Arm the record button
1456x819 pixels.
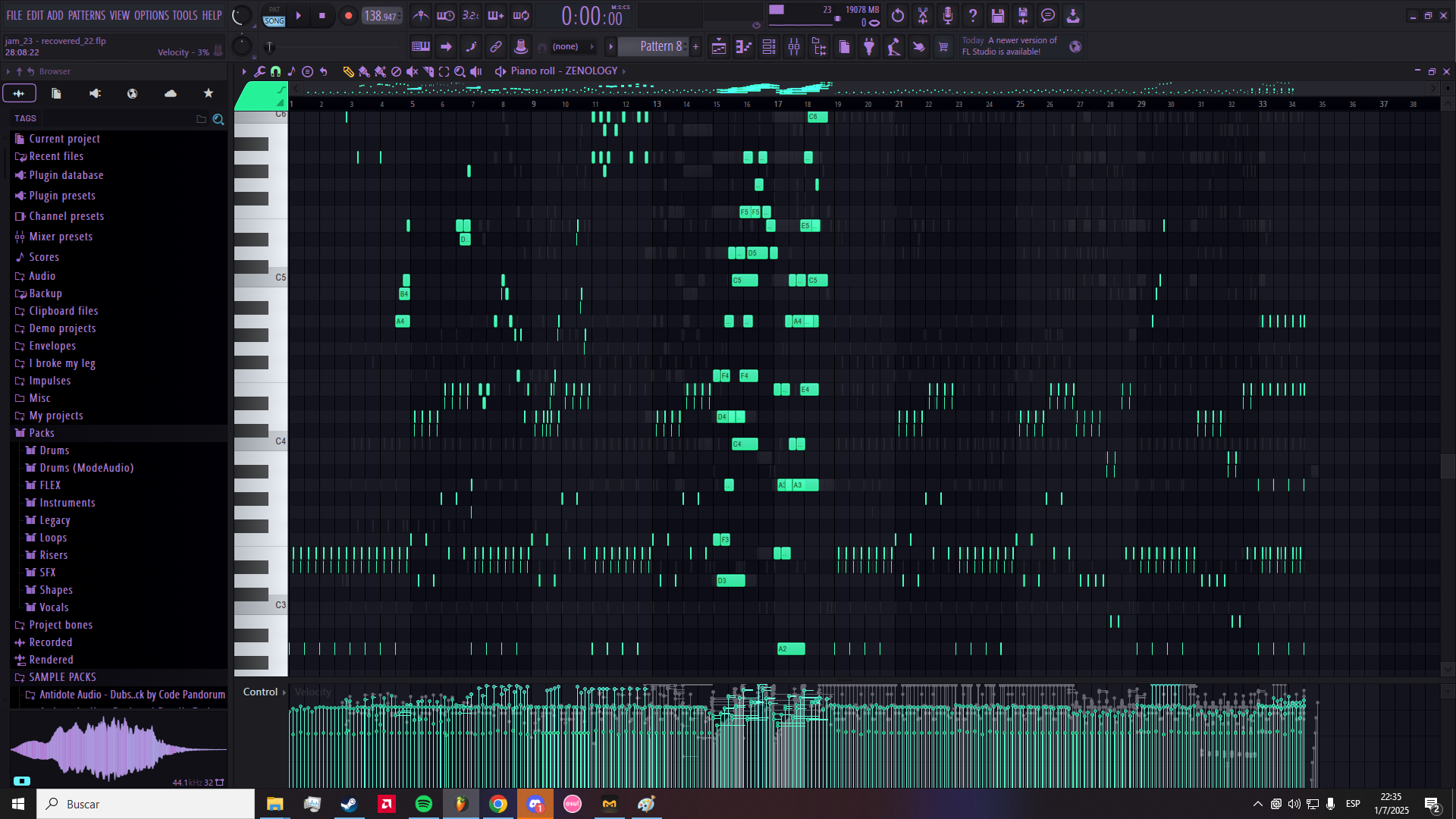click(348, 16)
